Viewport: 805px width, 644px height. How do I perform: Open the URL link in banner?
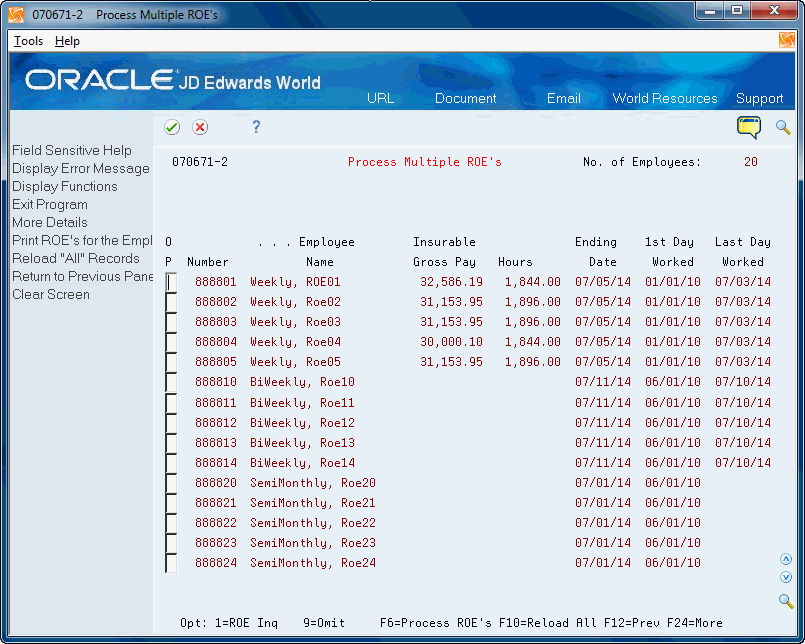coord(380,98)
